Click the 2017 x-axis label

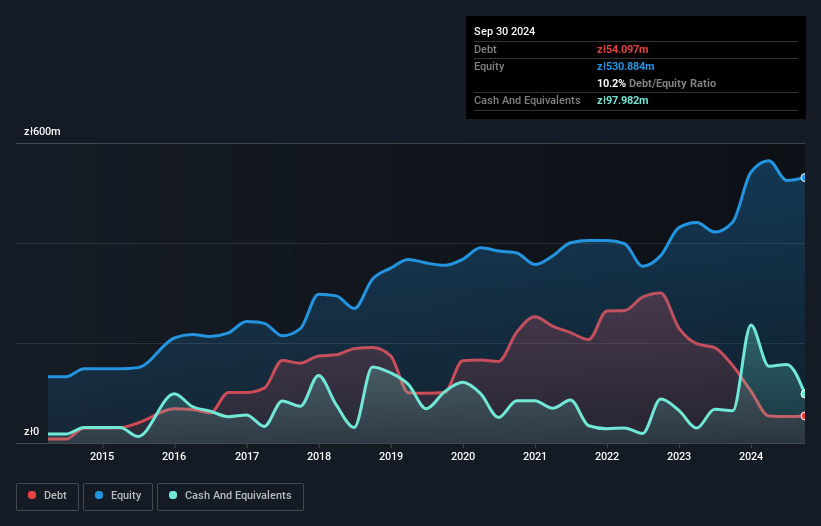(x=247, y=456)
